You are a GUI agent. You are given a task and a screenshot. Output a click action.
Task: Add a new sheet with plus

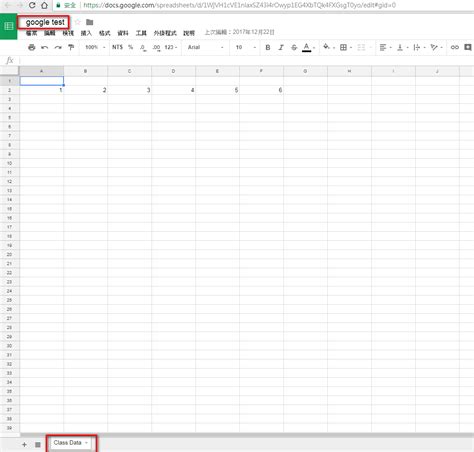click(24, 444)
